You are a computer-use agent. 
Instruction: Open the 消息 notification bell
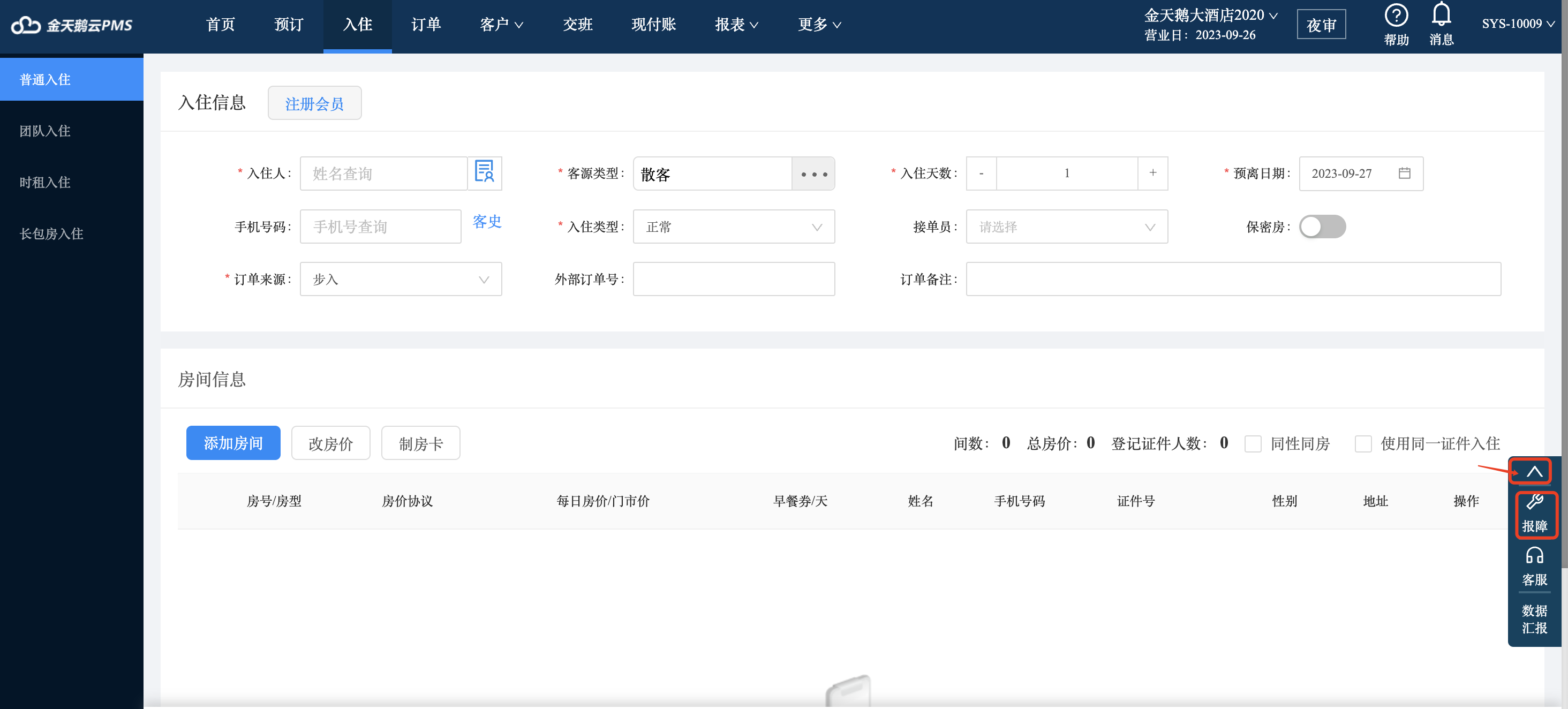coord(1441,24)
